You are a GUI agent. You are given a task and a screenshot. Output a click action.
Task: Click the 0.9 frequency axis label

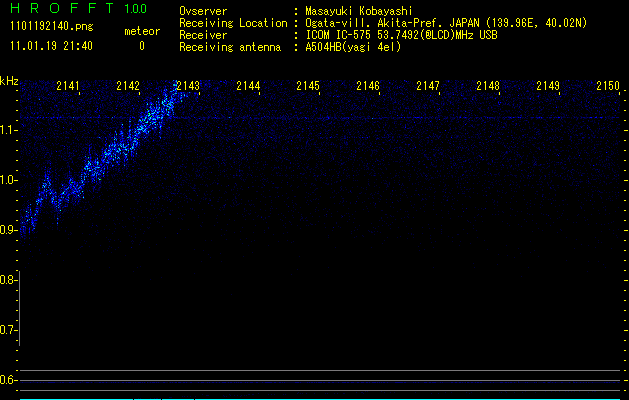(8, 230)
